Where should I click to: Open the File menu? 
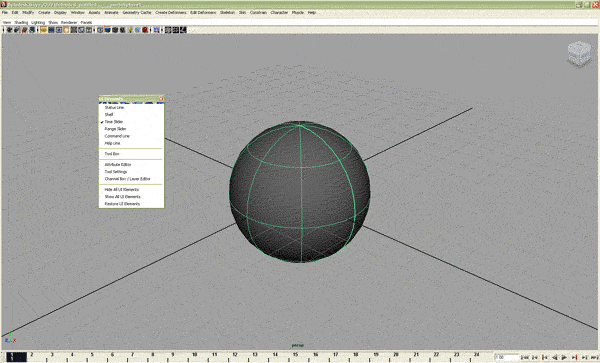click(5, 13)
